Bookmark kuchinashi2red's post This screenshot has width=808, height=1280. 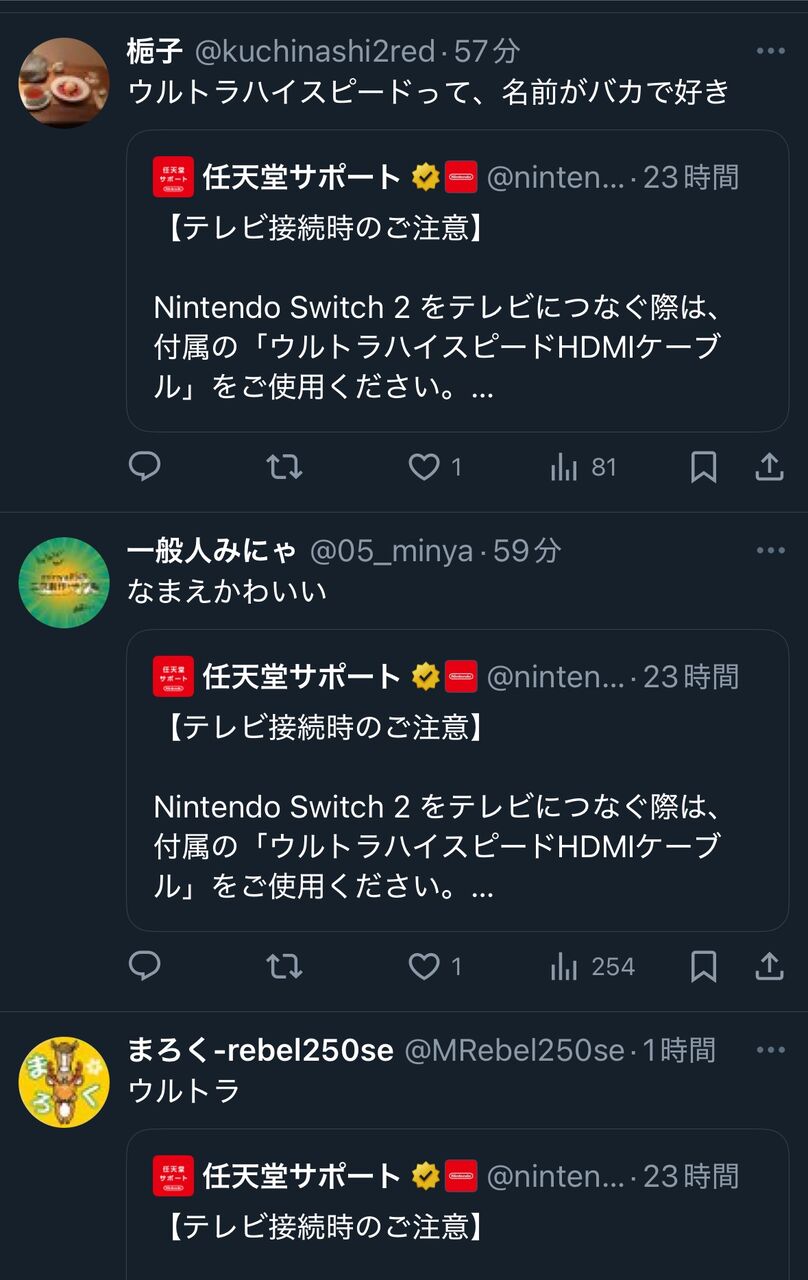[703, 467]
